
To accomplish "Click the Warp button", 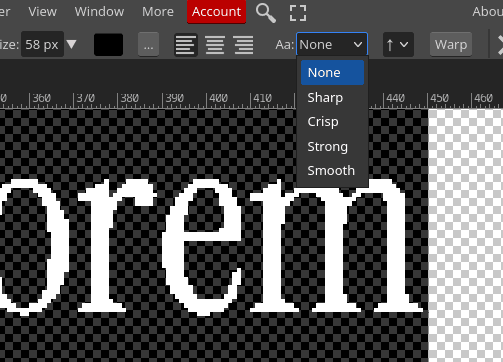I will click(x=451, y=44).
